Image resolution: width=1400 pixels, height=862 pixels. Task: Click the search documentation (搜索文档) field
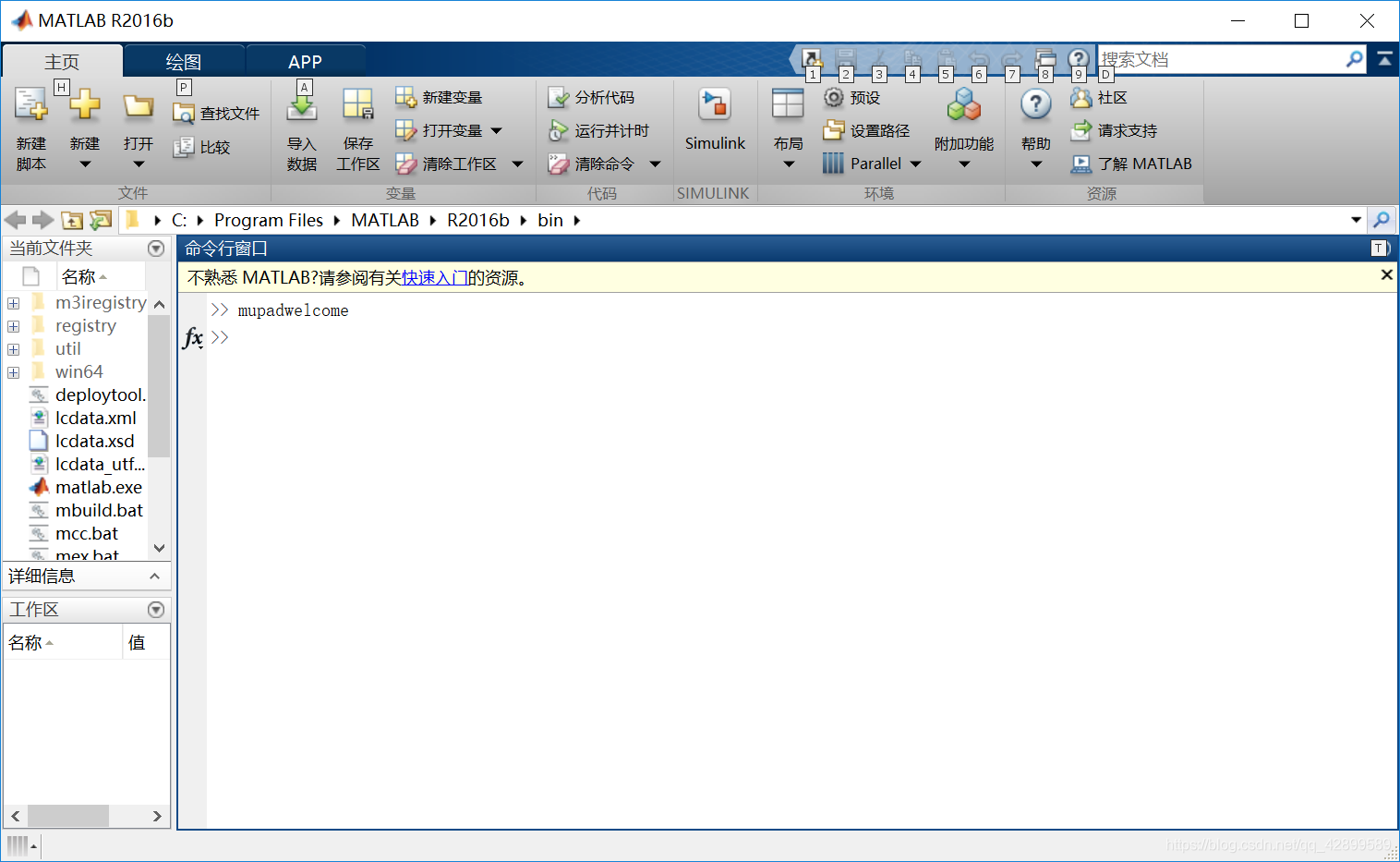[x=1221, y=60]
